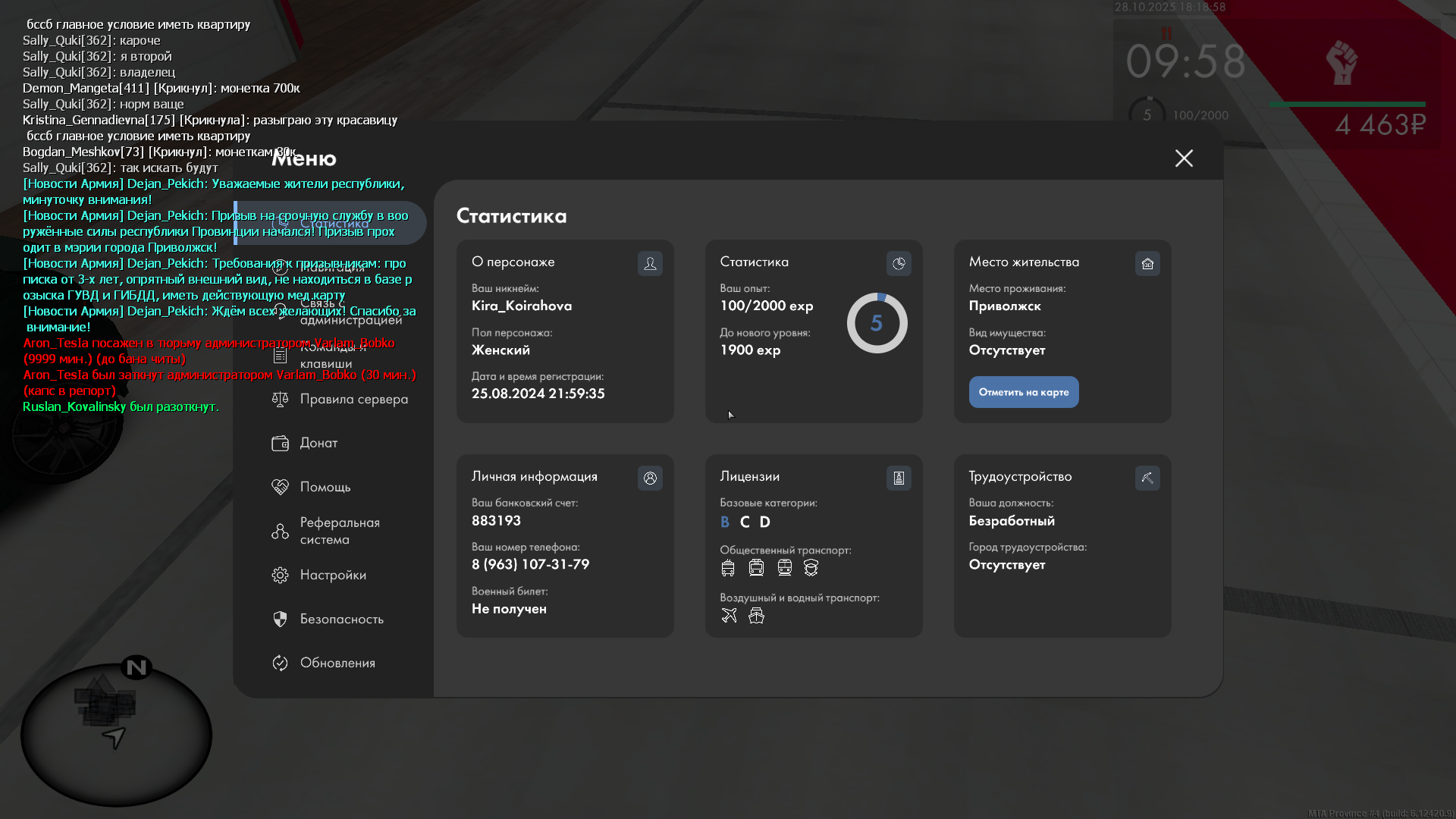Select license category D

tap(765, 522)
